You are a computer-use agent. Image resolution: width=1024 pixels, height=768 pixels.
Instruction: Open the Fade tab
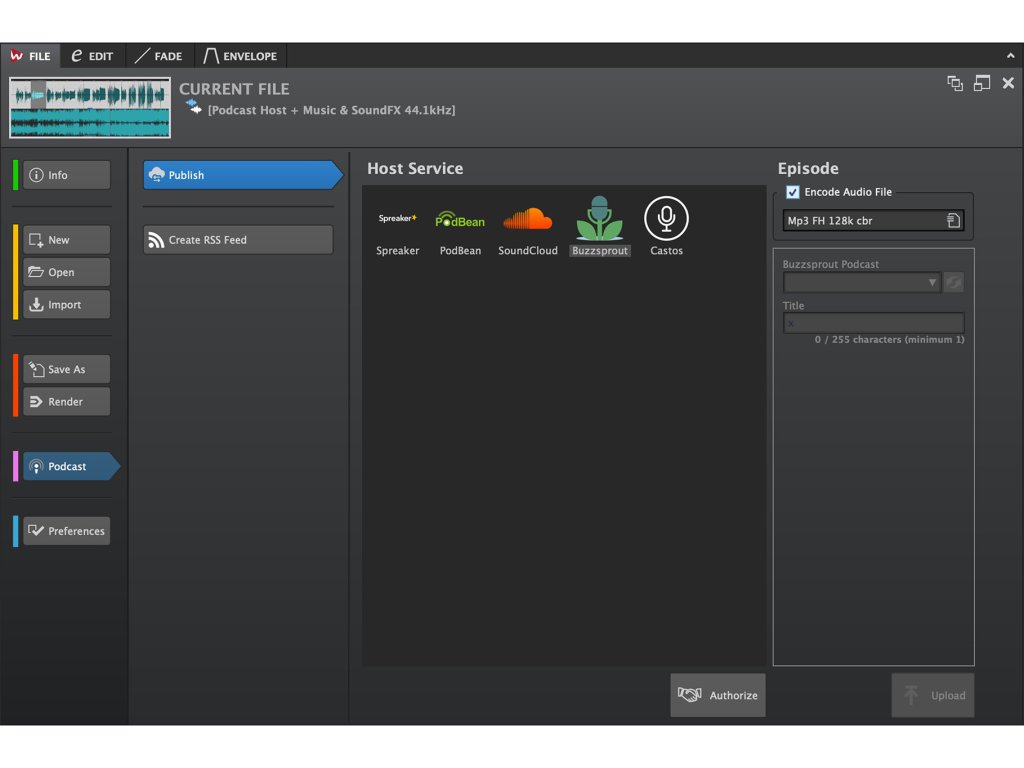tap(159, 56)
